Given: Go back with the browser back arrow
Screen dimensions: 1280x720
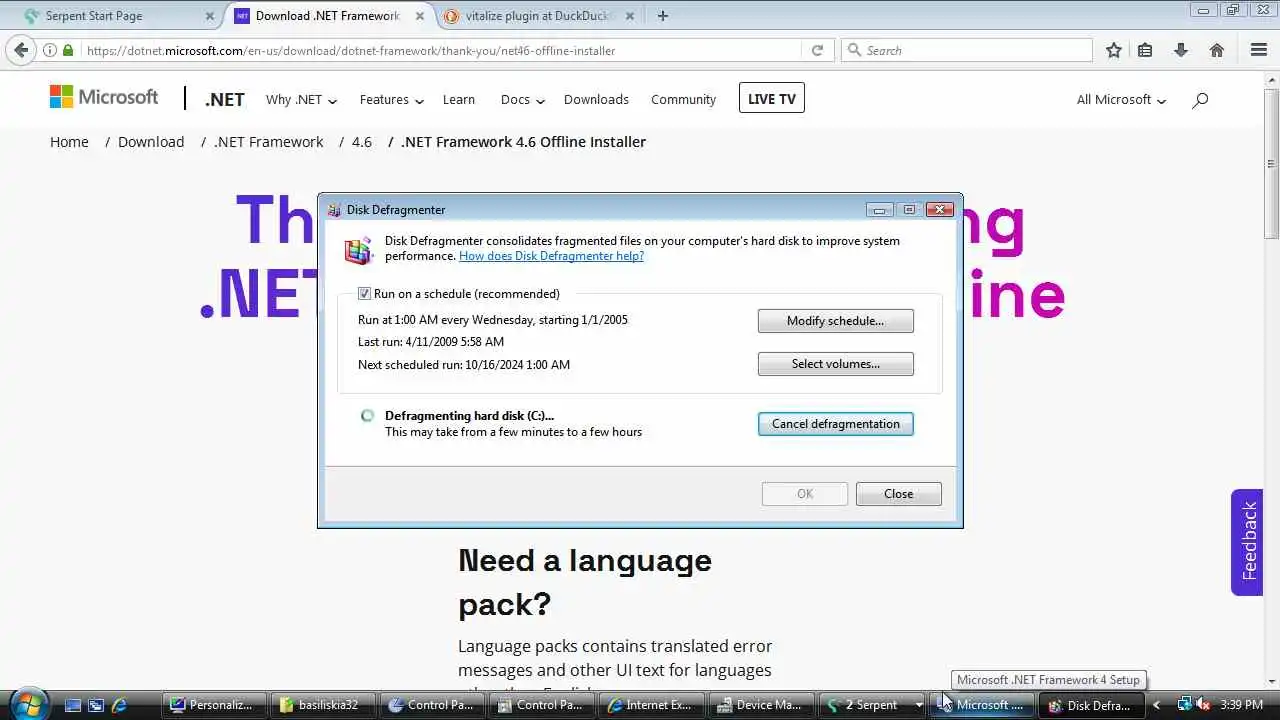Looking at the screenshot, I should [x=21, y=50].
